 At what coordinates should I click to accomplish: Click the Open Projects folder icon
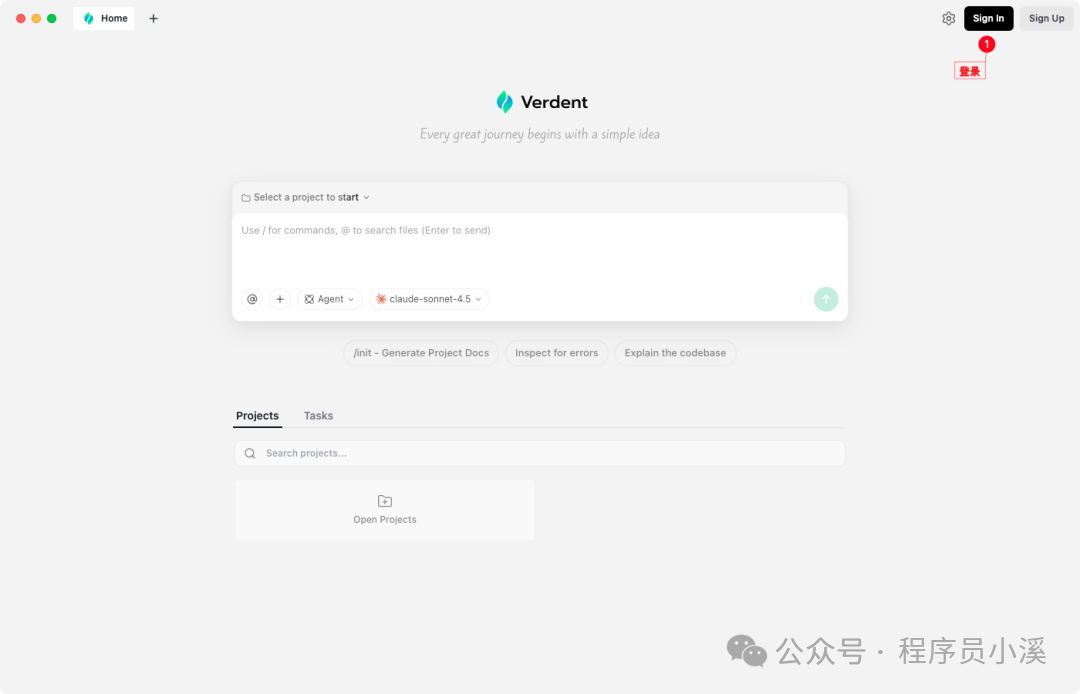[385, 501]
